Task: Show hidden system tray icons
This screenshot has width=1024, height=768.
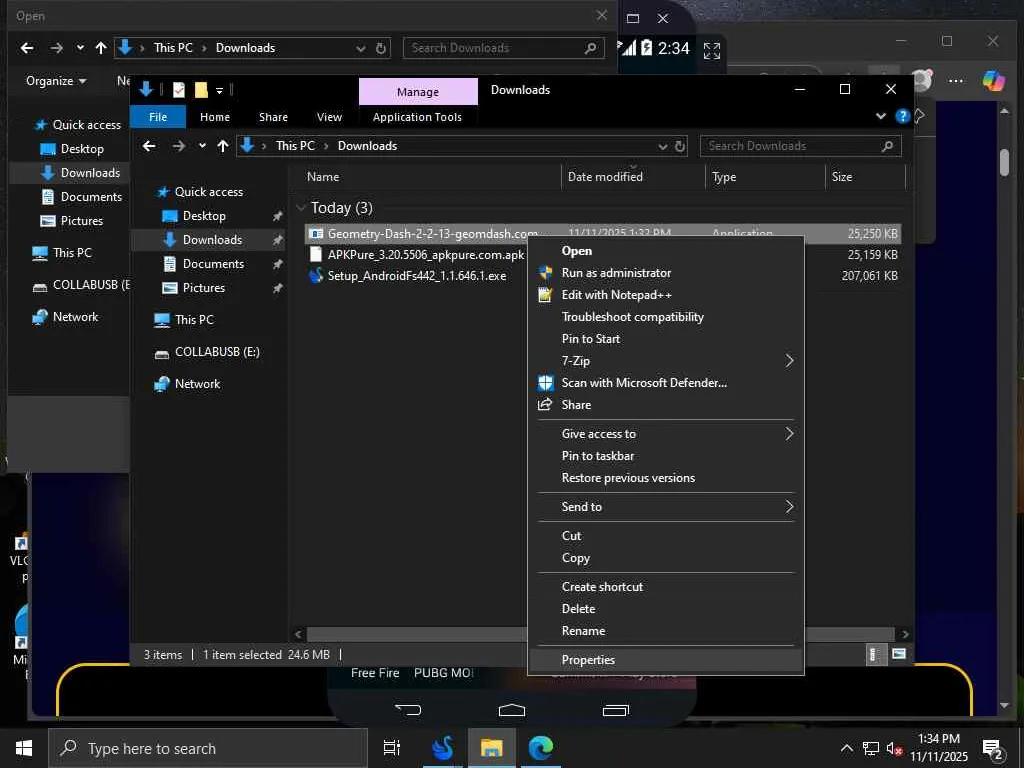Action: [x=846, y=748]
